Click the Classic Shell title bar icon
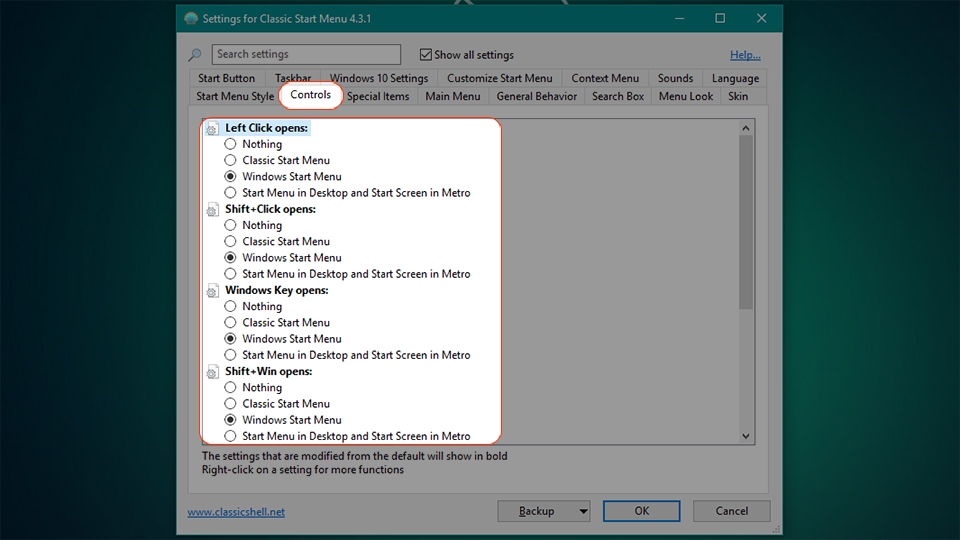 (x=191, y=18)
